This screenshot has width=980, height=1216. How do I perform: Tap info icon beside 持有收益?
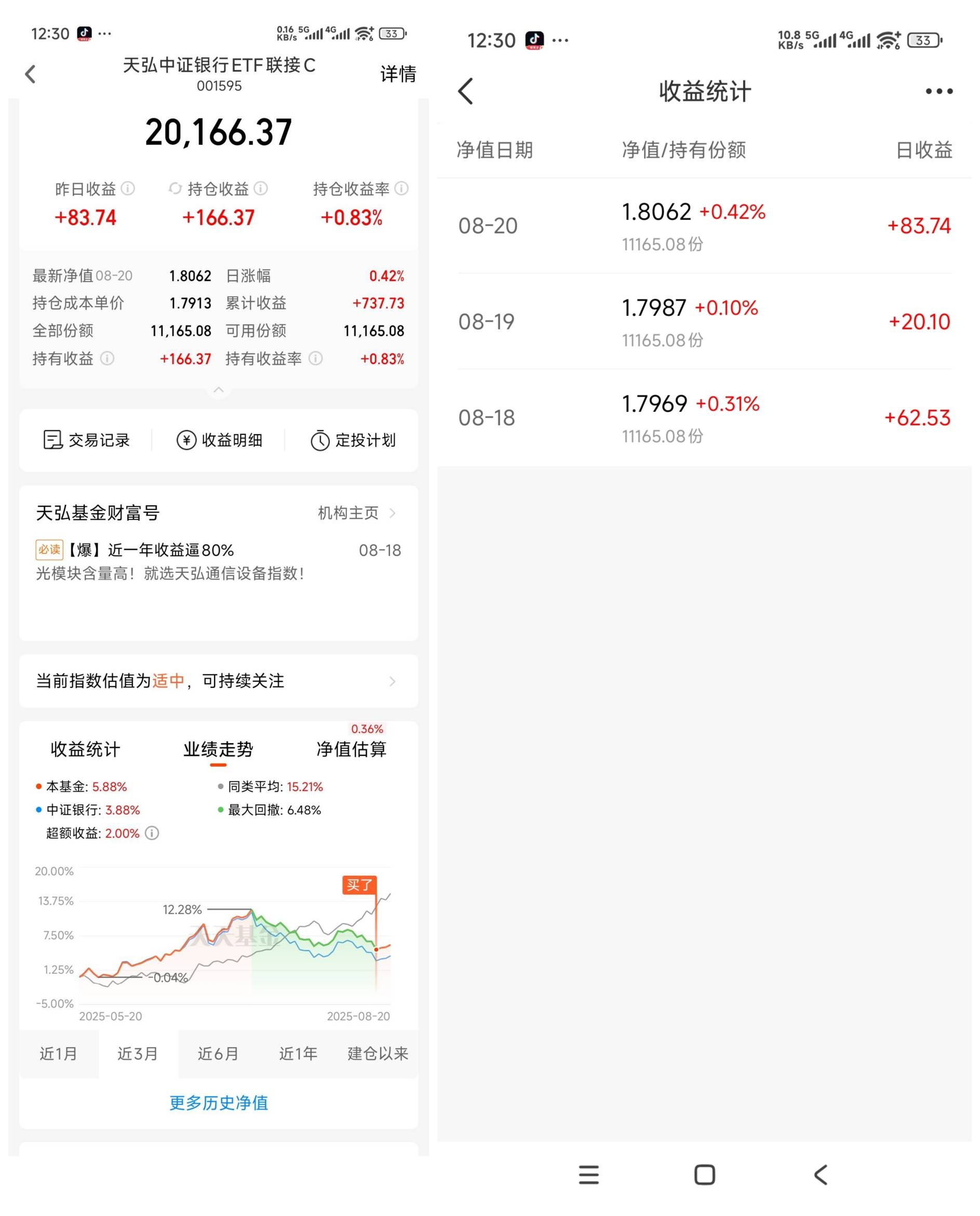pos(108,358)
